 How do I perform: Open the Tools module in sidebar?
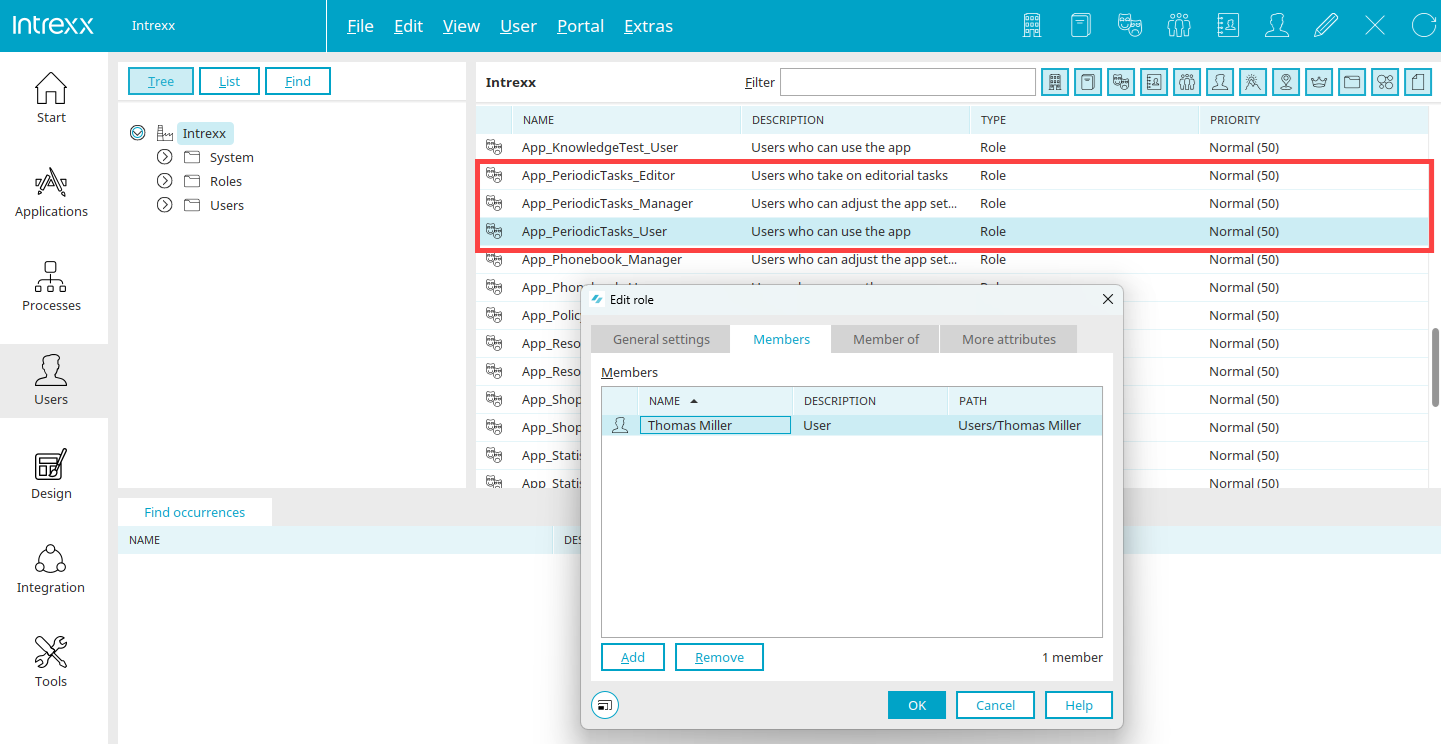click(x=51, y=662)
